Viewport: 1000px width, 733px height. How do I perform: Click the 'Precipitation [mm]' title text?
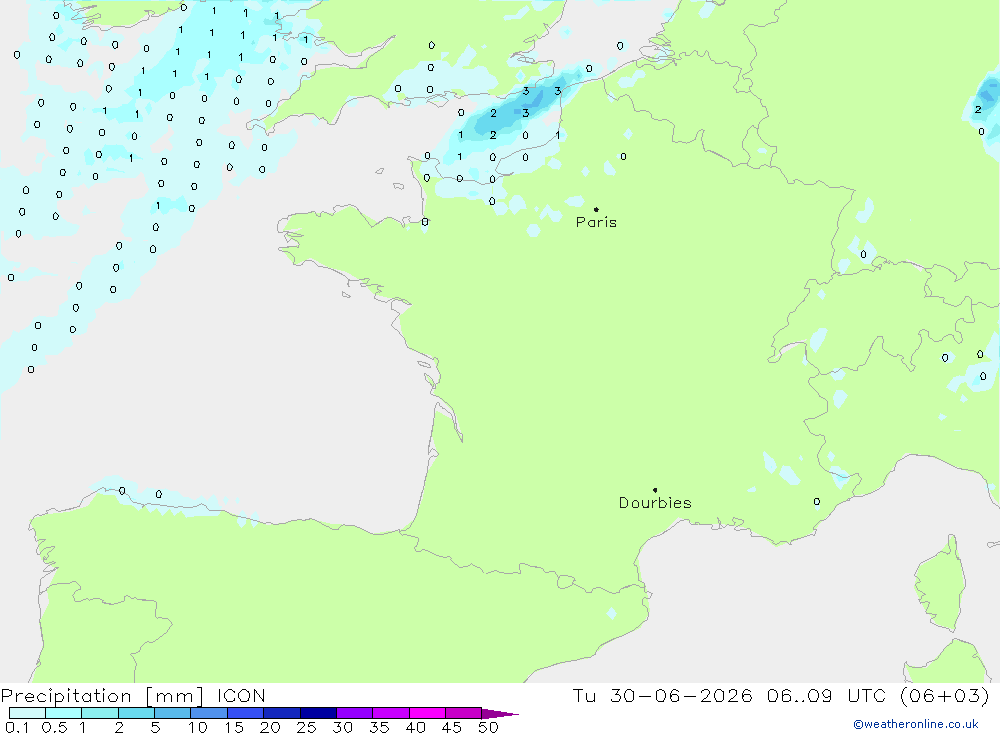tap(102, 696)
